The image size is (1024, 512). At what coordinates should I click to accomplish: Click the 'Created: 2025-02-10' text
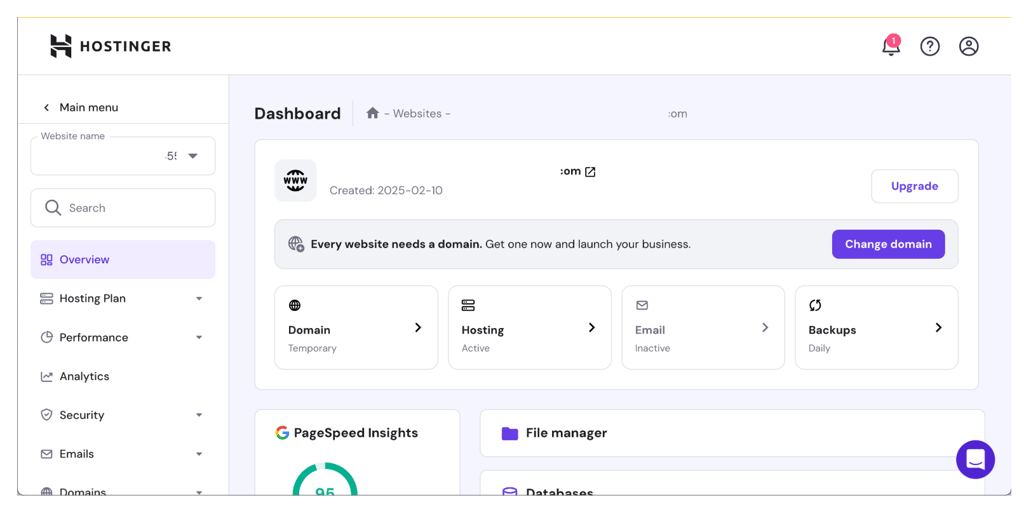click(386, 191)
